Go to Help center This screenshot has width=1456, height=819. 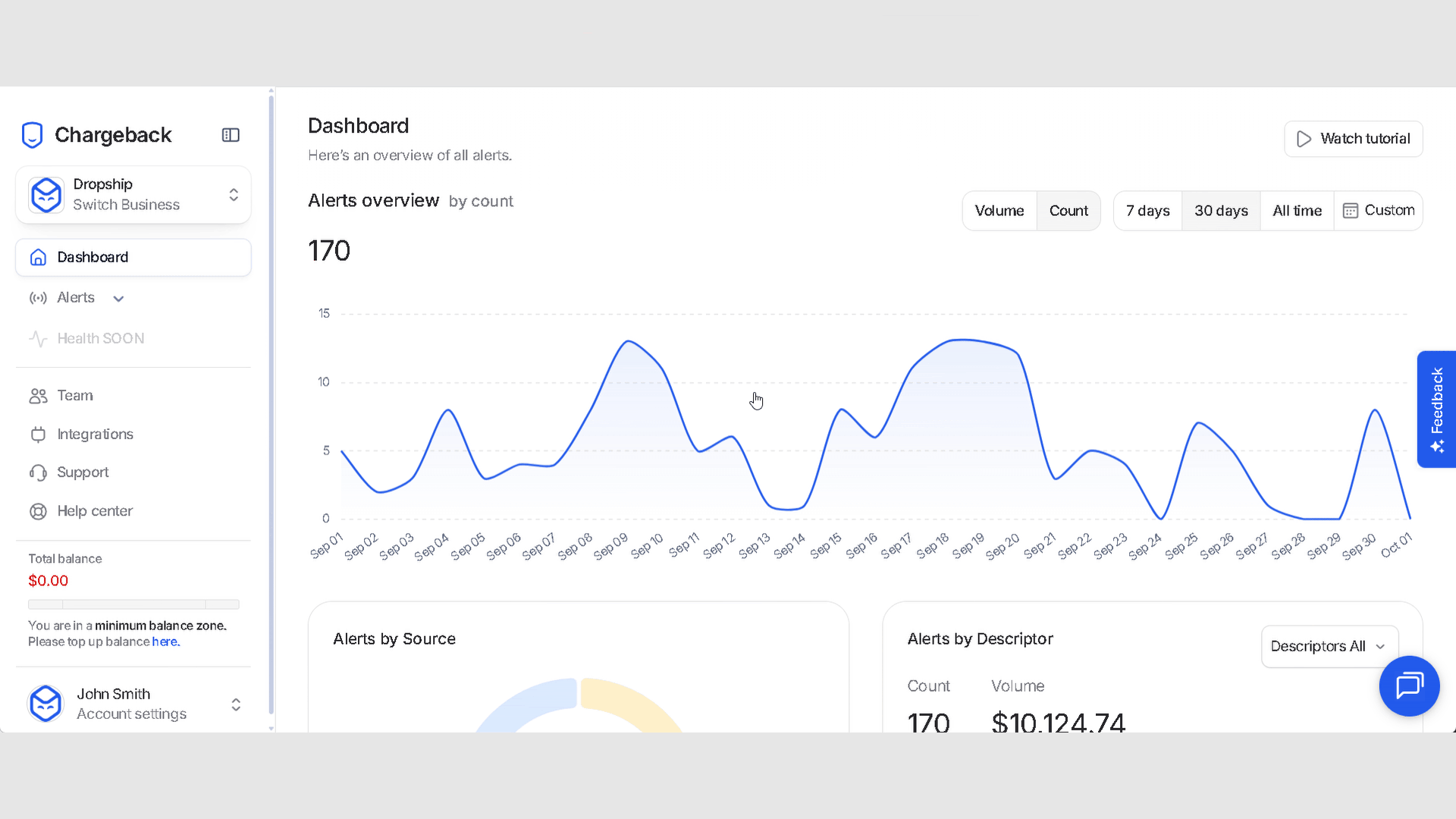tap(95, 511)
